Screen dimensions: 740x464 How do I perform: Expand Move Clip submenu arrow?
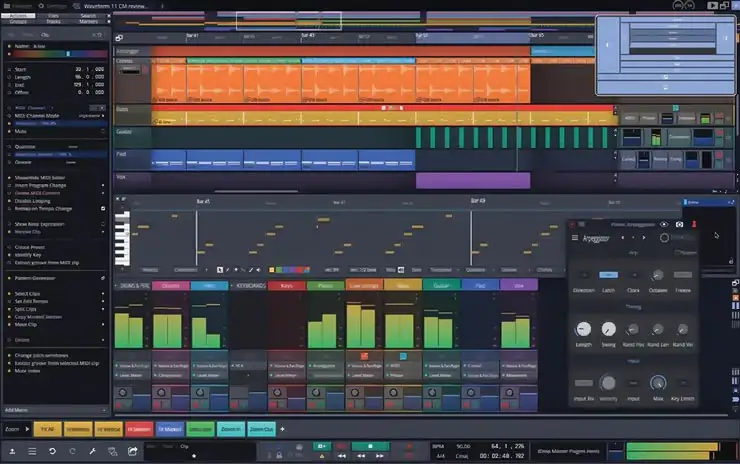103,325
